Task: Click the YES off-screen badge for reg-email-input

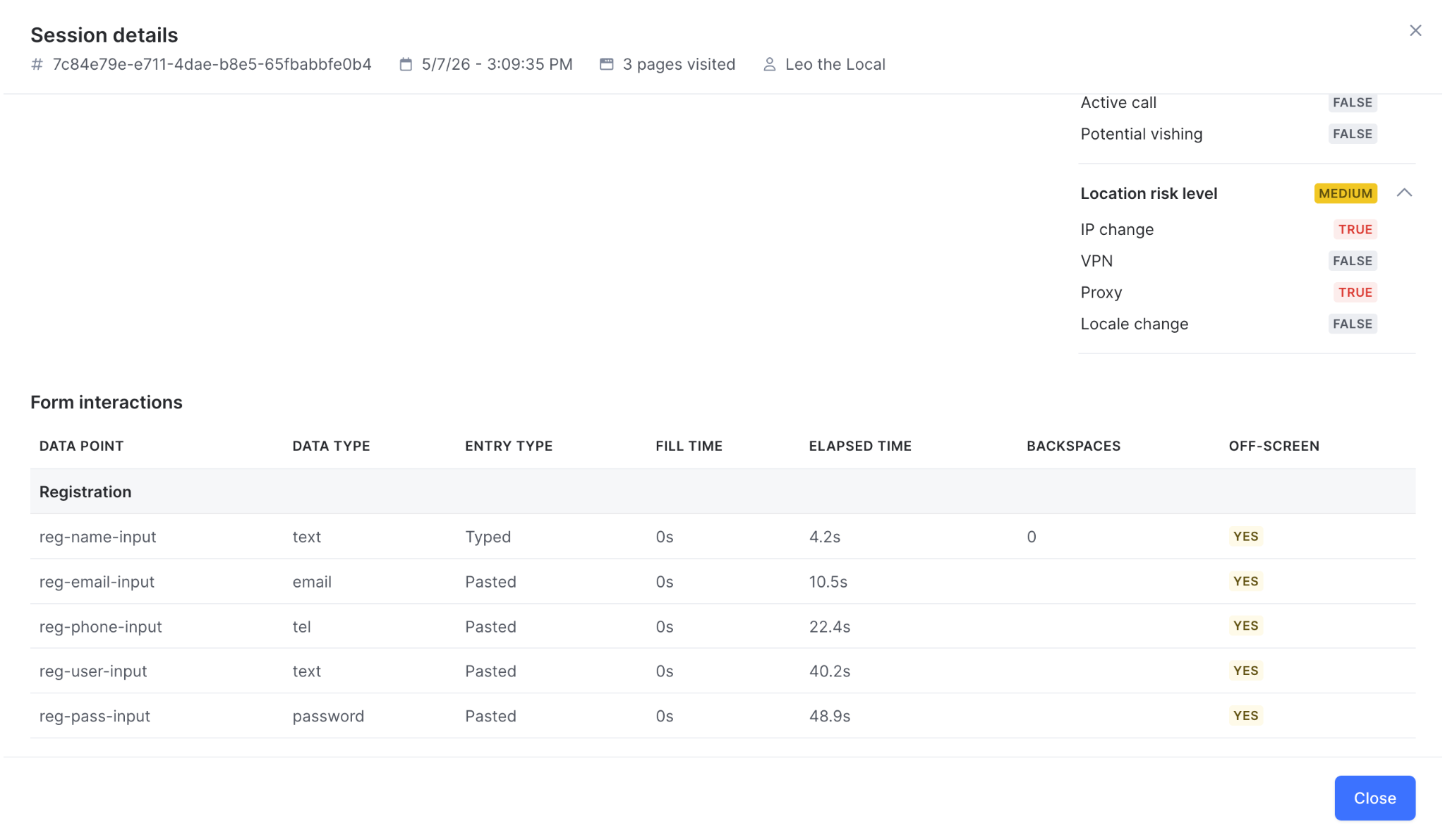Action: (x=1245, y=581)
